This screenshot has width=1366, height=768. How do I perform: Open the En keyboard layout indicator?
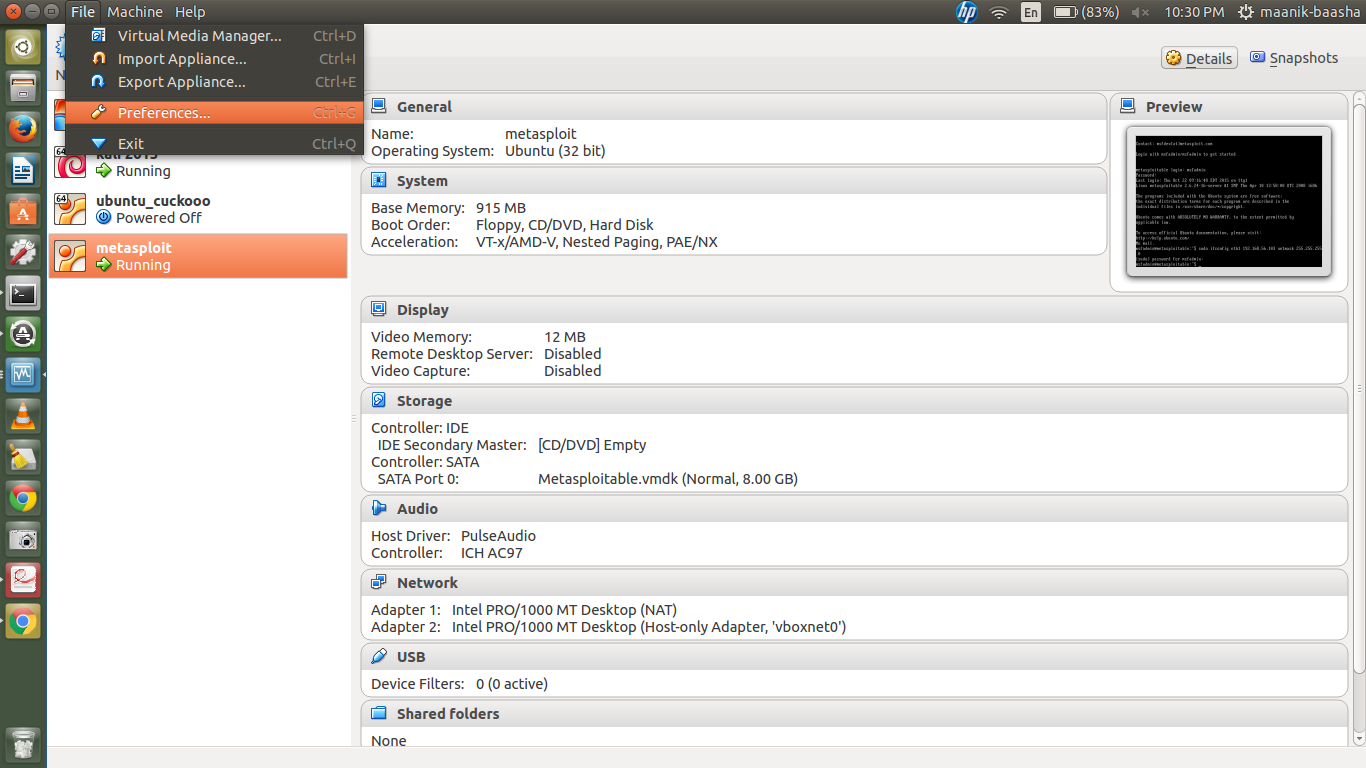pos(1030,12)
